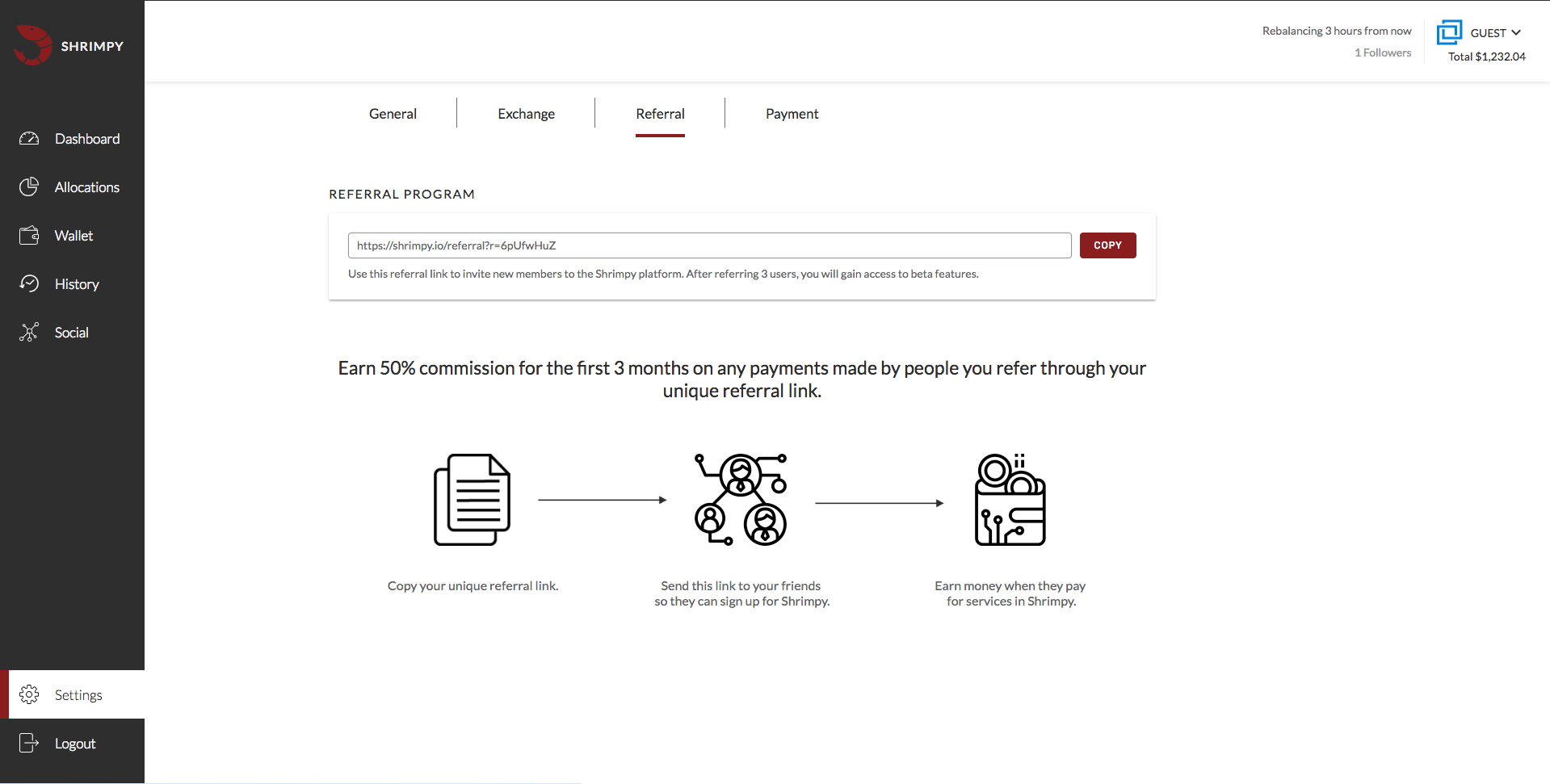This screenshot has height=784, width=1550.
Task: Click the 'Earn 50% commission' headline text
Action: pyautogui.click(x=741, y=379)
